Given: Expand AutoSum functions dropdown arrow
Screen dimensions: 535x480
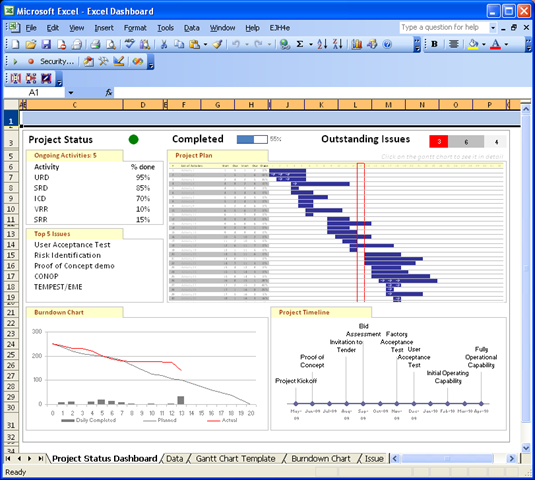Looking at the screenshot, I should 311,44.
